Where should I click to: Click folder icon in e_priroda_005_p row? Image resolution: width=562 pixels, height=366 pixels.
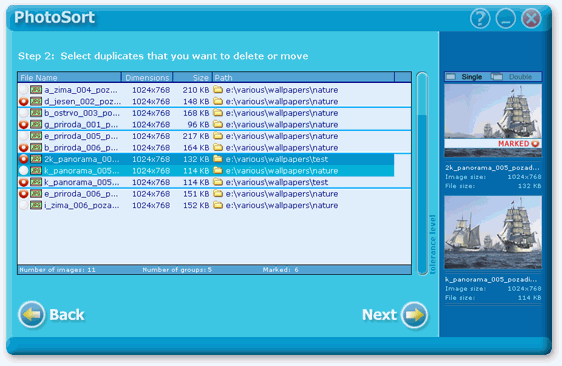218,136
